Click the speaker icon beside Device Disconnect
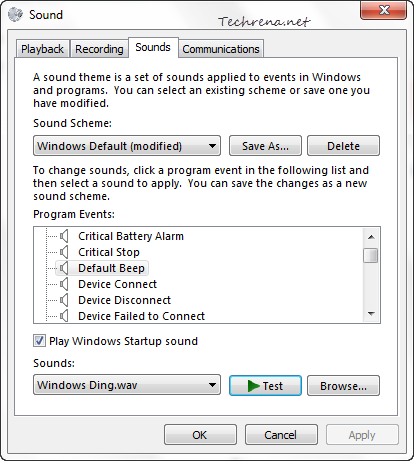Viewport: 414px width, 461px height. click(x=64, y=300)
